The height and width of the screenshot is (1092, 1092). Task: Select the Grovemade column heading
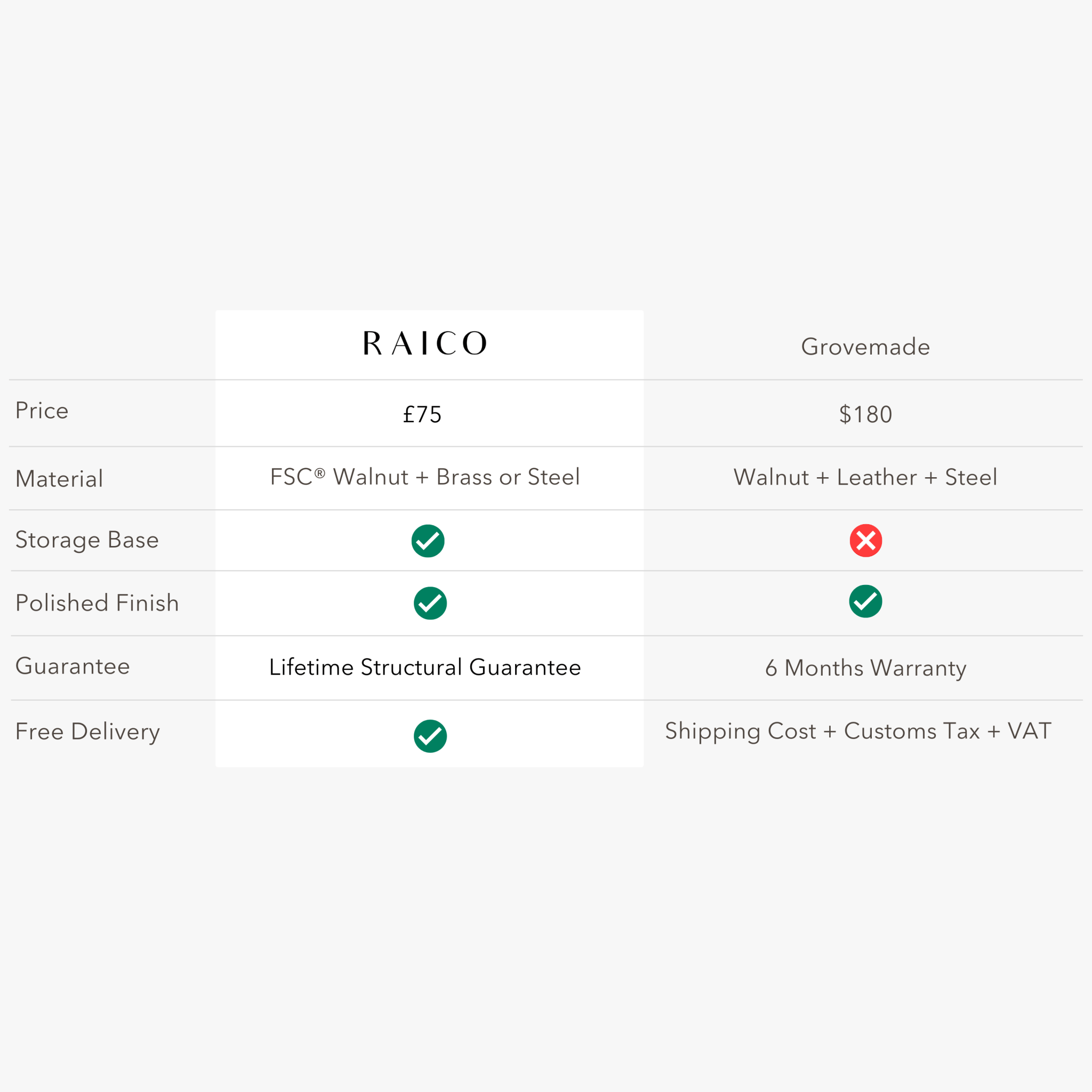coord(865,347)
